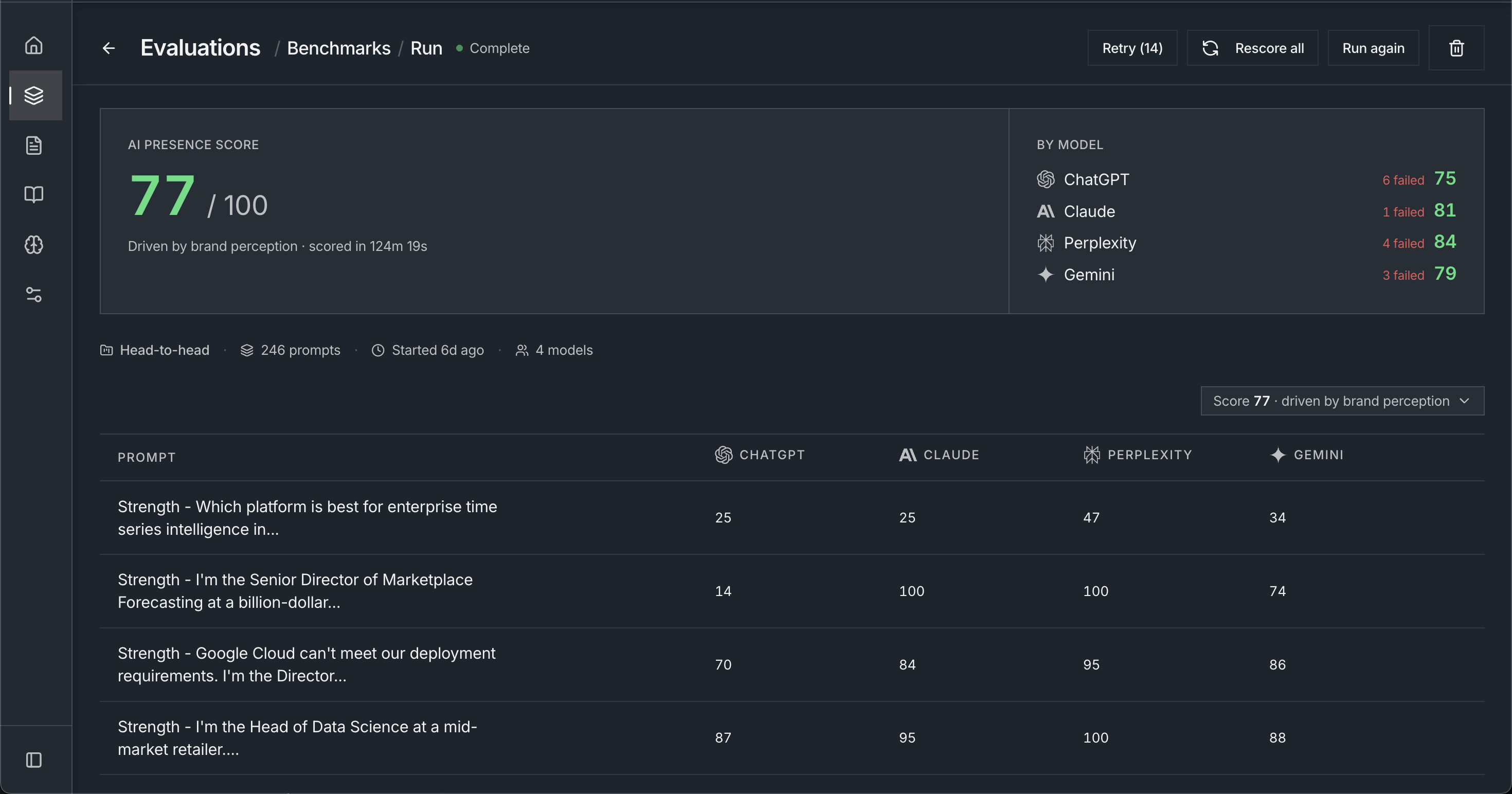1512x794 pixels.
Task: Open prompt 'Head of Data Science at a mid-market retailer'
Action: point(298,737)
